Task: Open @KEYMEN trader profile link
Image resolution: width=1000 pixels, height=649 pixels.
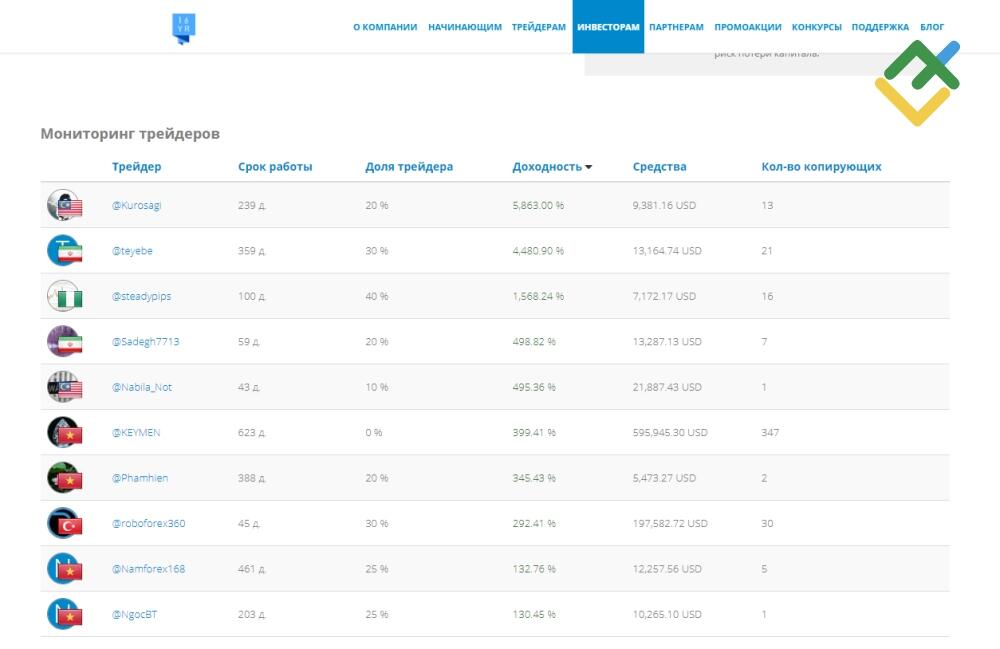Action: click(136, 432)
